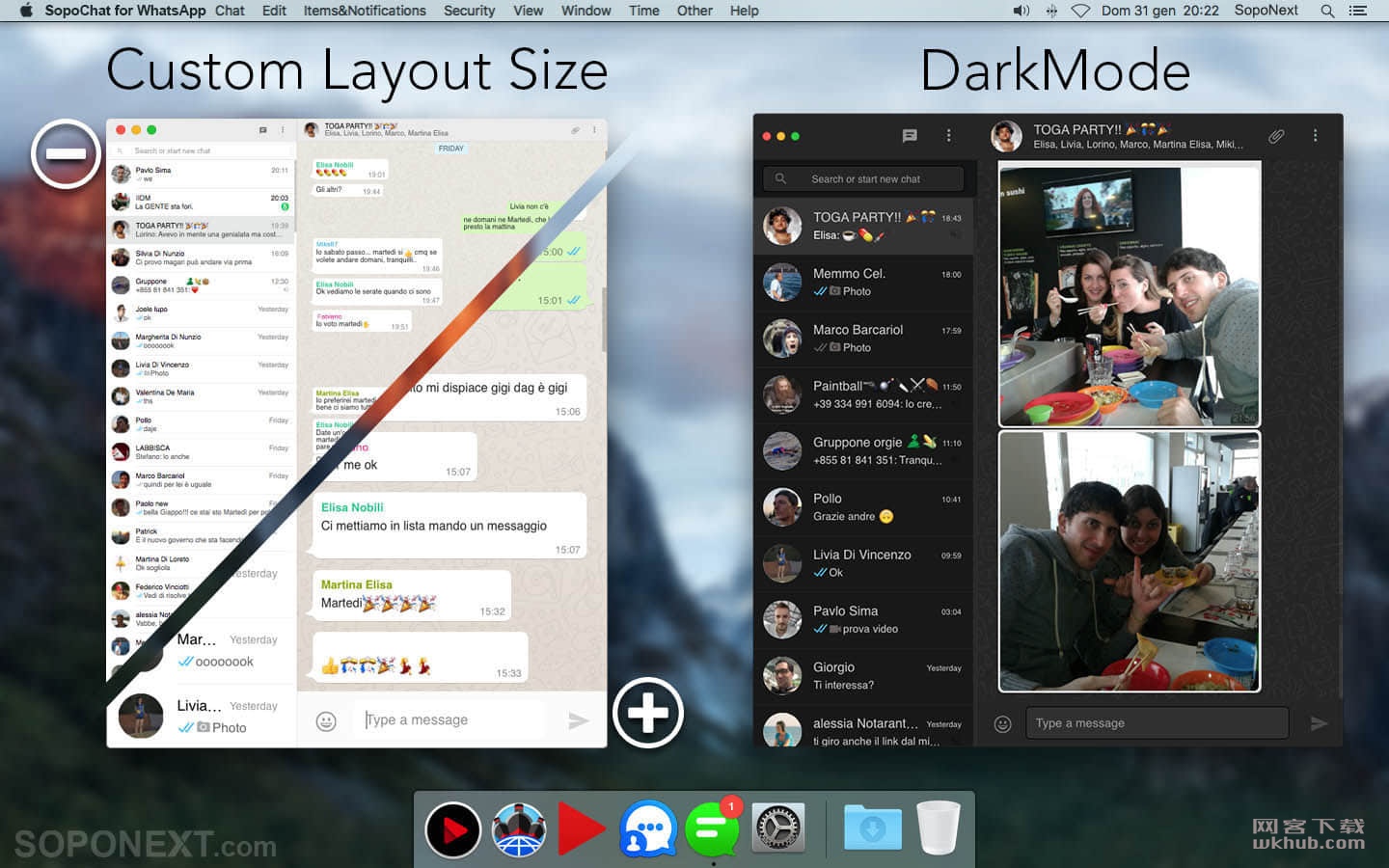Viewport: 1389px width, 868px height.
Task: Click send arrow in dark window
Action: click(x=1319, y=723)
